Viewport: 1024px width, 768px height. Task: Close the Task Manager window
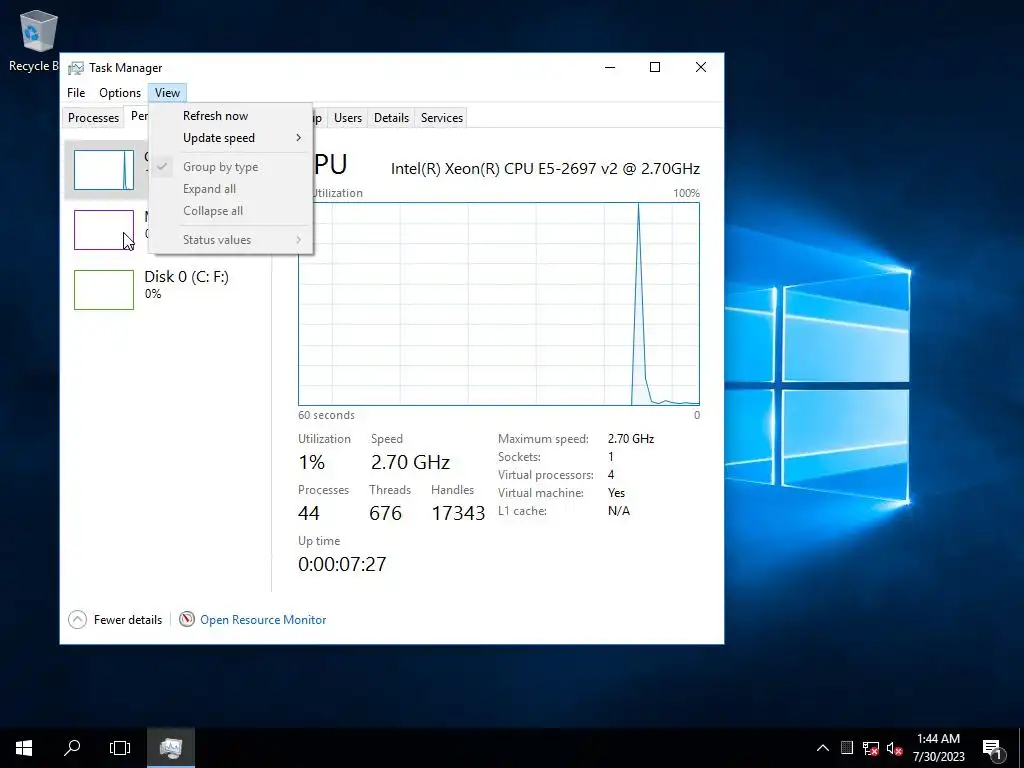coord(701,67)
